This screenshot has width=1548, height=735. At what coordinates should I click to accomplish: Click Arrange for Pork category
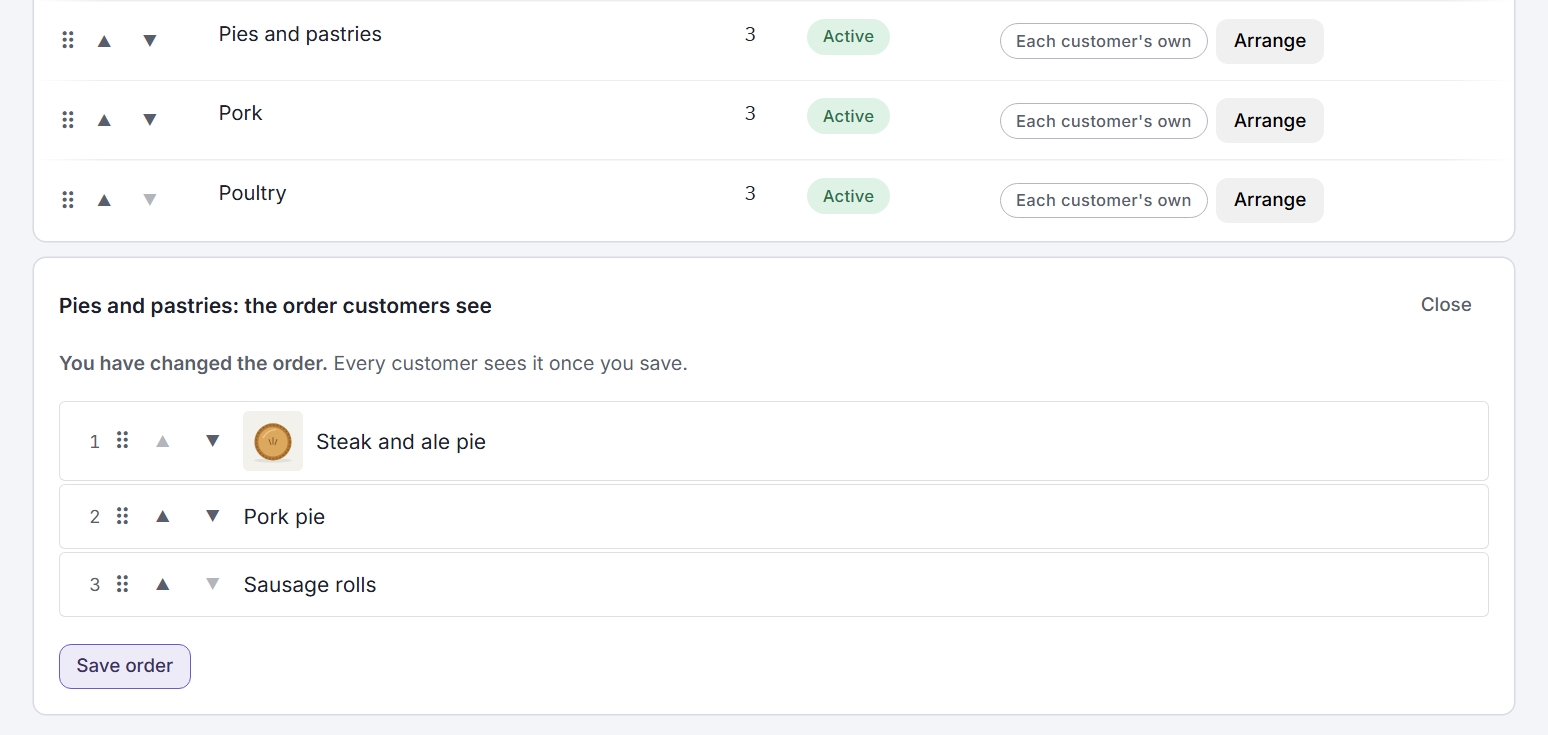pos(1269,120)
